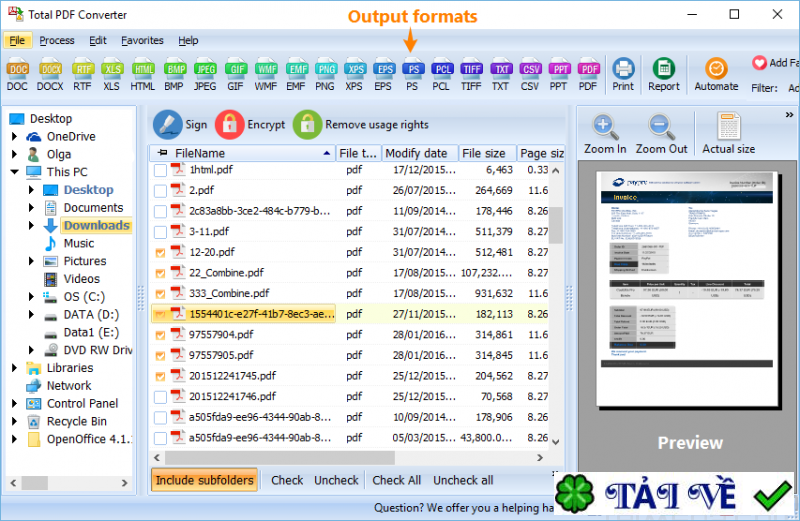Print selected files with Print icon
The height and width of the screenshot is (521, 800).
coord(623,75)
